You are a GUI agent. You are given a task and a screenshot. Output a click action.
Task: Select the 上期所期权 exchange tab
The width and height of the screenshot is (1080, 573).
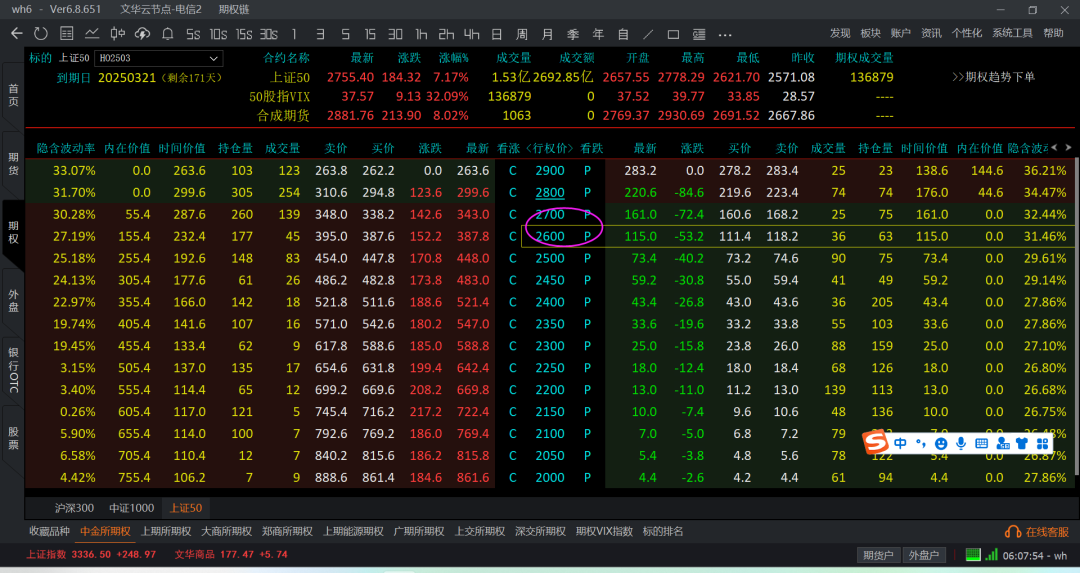pyautogui.click(x=166, y=531)
